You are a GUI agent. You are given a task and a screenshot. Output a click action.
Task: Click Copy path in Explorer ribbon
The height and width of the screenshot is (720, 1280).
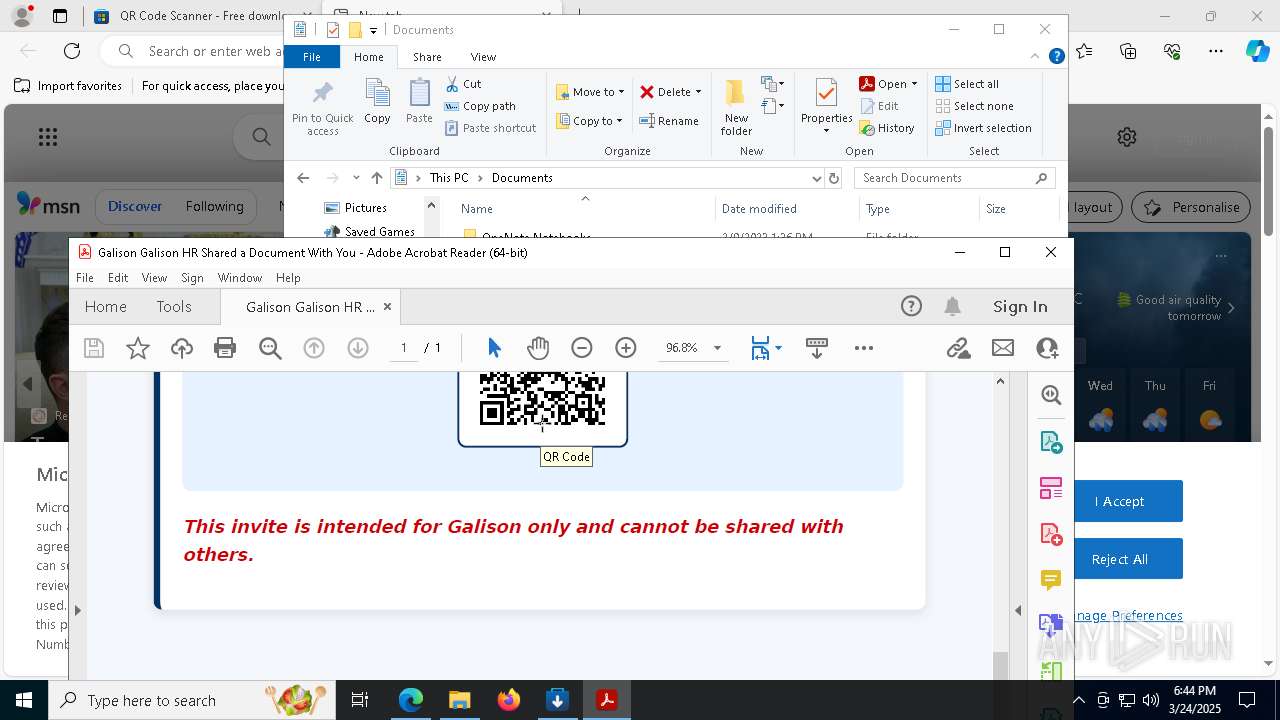point(480,106)
